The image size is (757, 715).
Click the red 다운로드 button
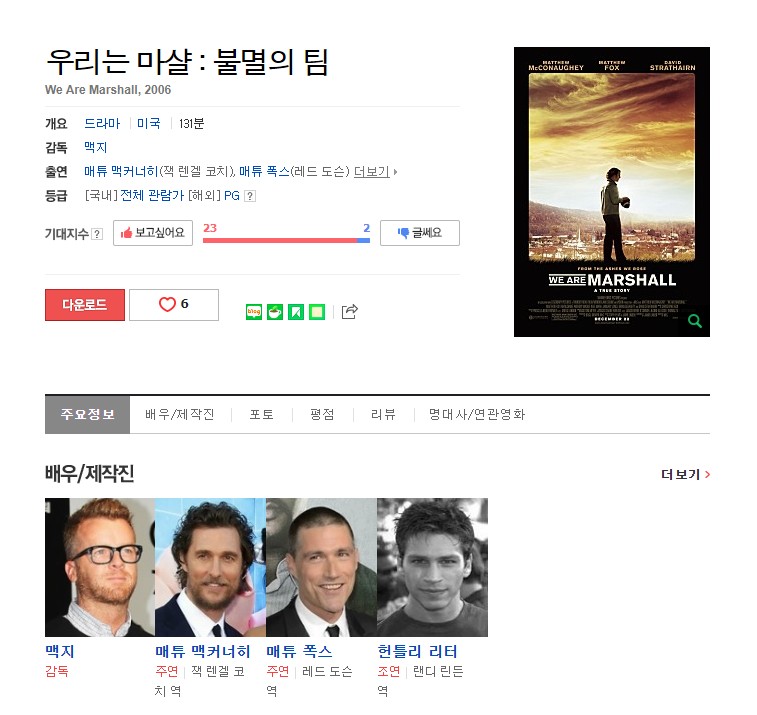[x=85, y=305]
